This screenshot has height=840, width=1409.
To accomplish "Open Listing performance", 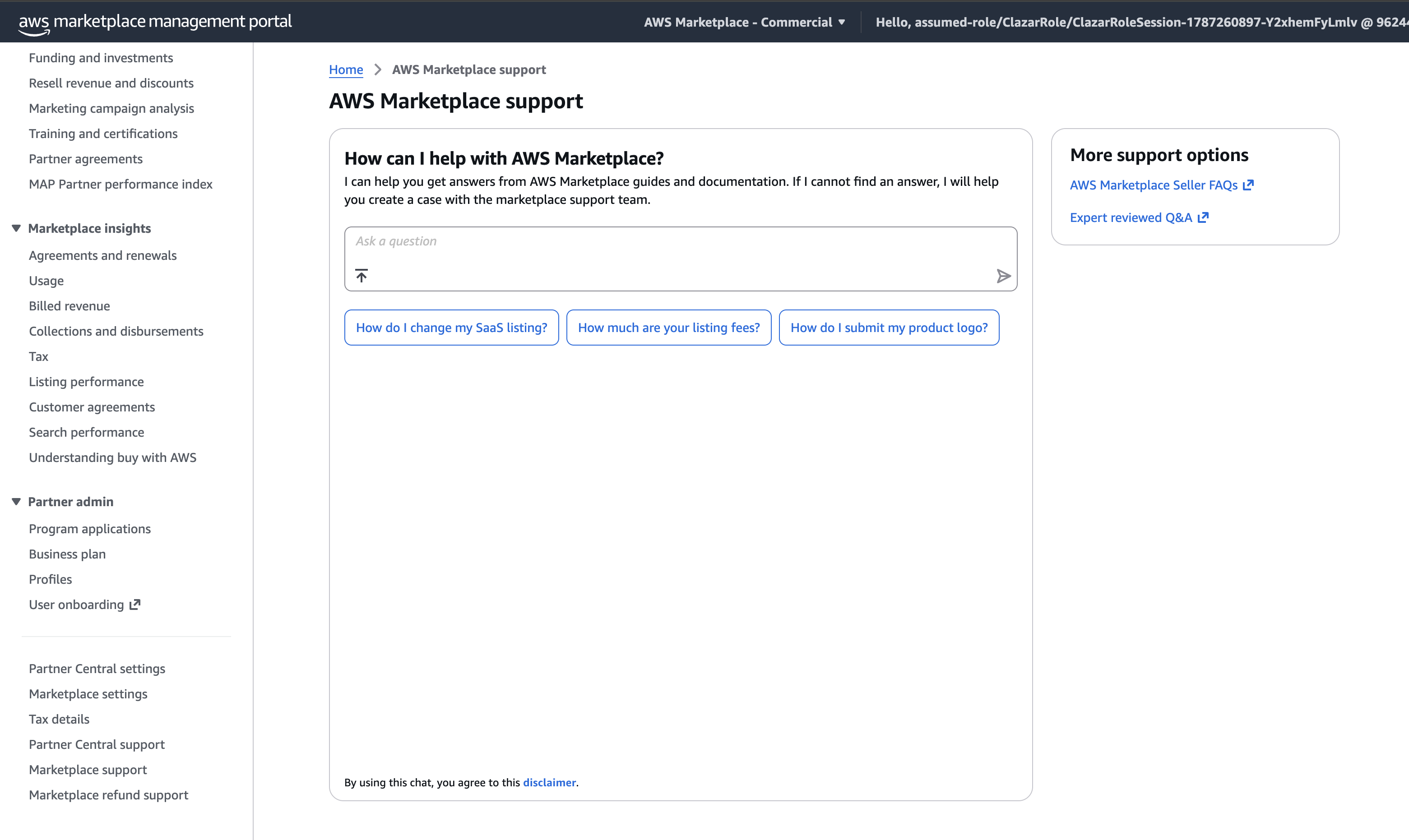I will [x=86, y=382].
